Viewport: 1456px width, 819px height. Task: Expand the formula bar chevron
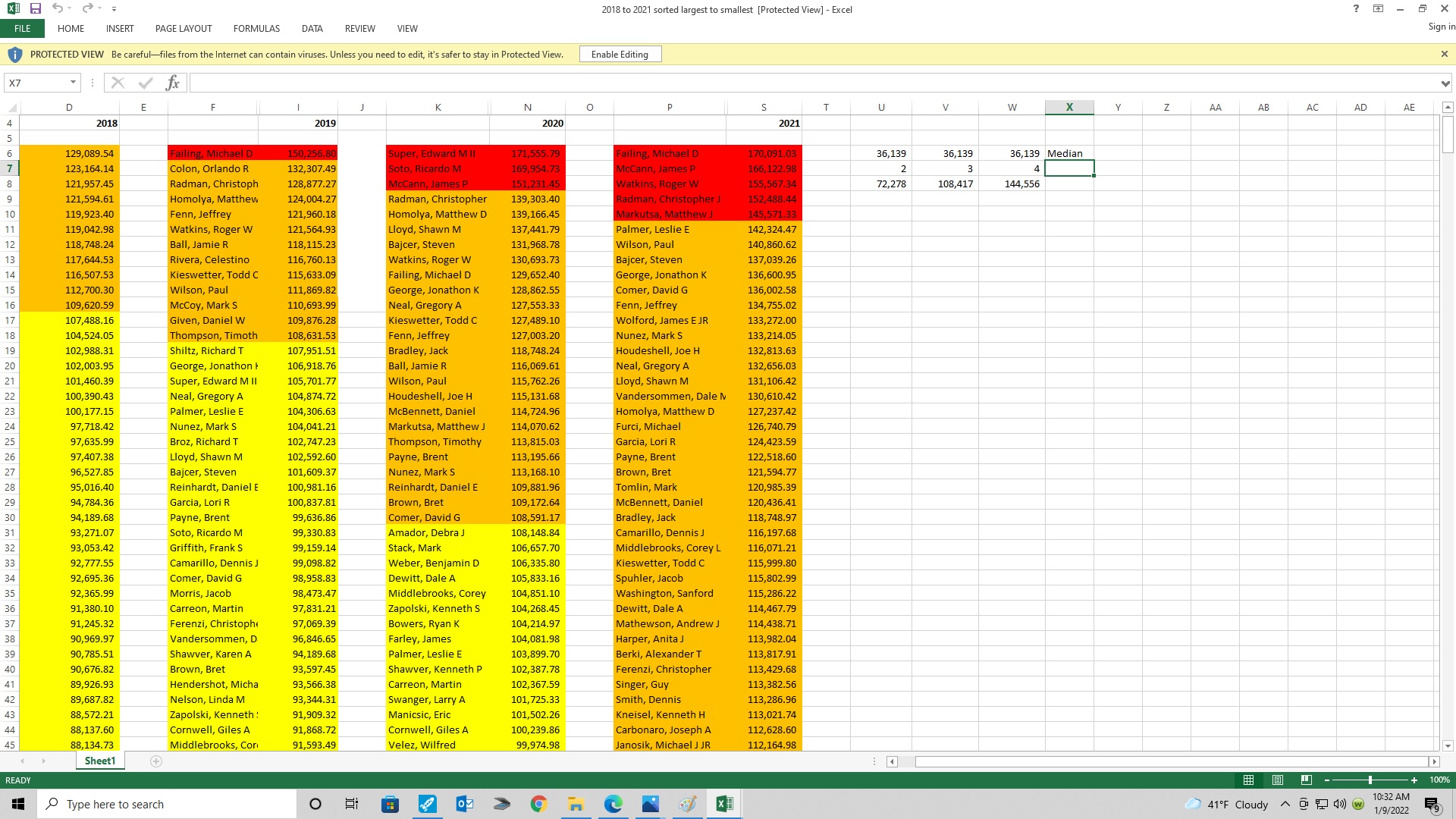pos(1445,83)
